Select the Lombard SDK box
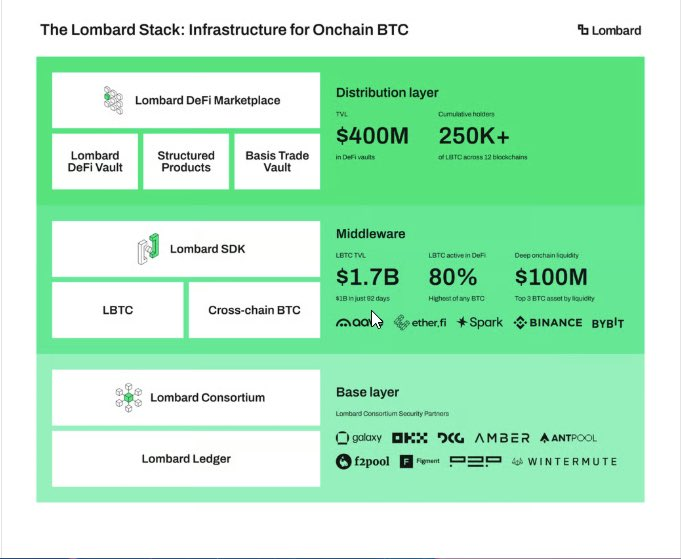681x559 pixels. (186, 249)
